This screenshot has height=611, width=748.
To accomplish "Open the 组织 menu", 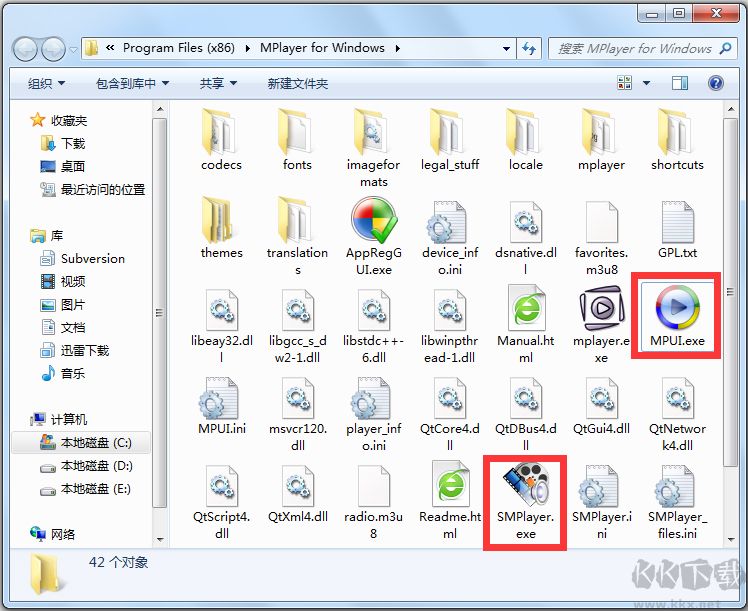I will coord(46,83).
